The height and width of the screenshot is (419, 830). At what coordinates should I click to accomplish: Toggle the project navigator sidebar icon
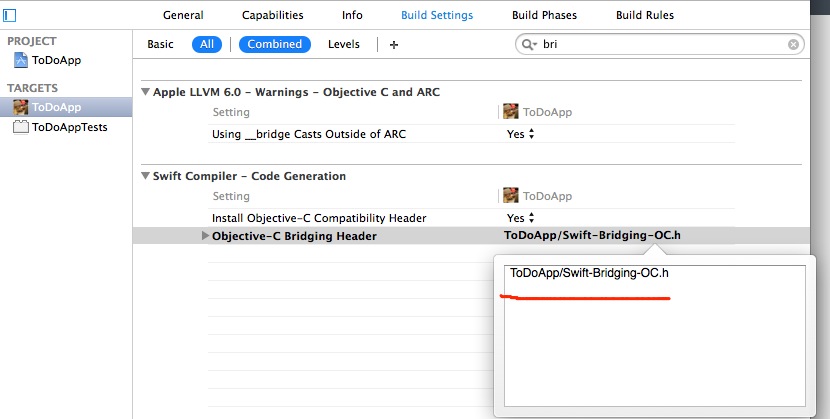pos(9,15)
